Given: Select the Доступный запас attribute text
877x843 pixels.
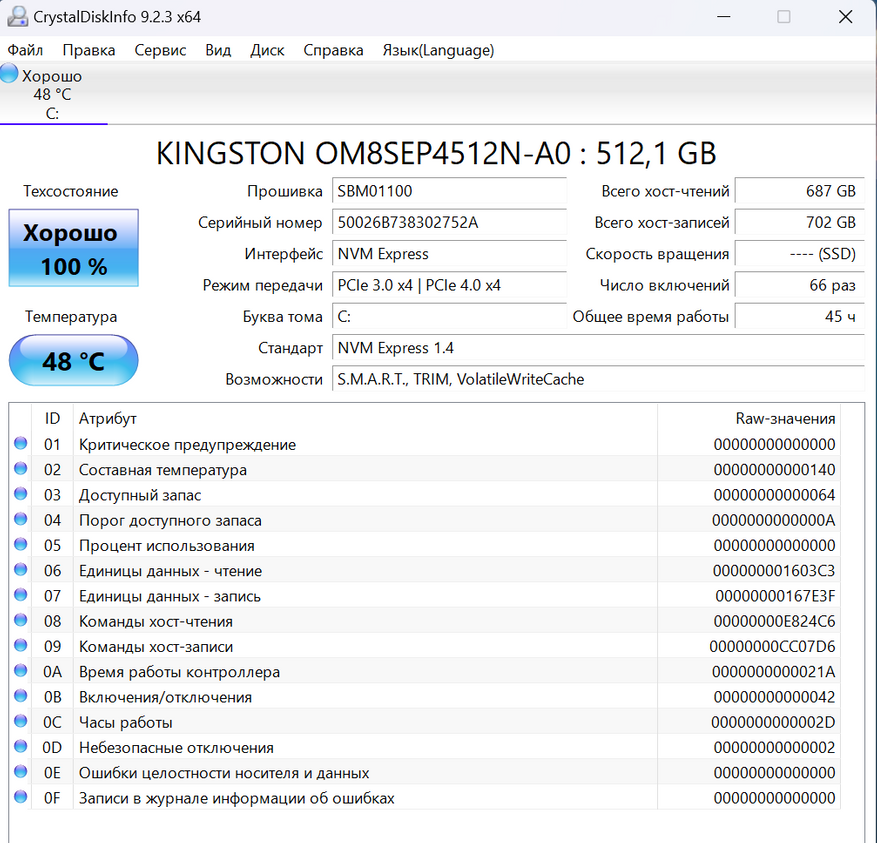Looking at the screenshot, I should pyautogui.click(x=140, y=495).
